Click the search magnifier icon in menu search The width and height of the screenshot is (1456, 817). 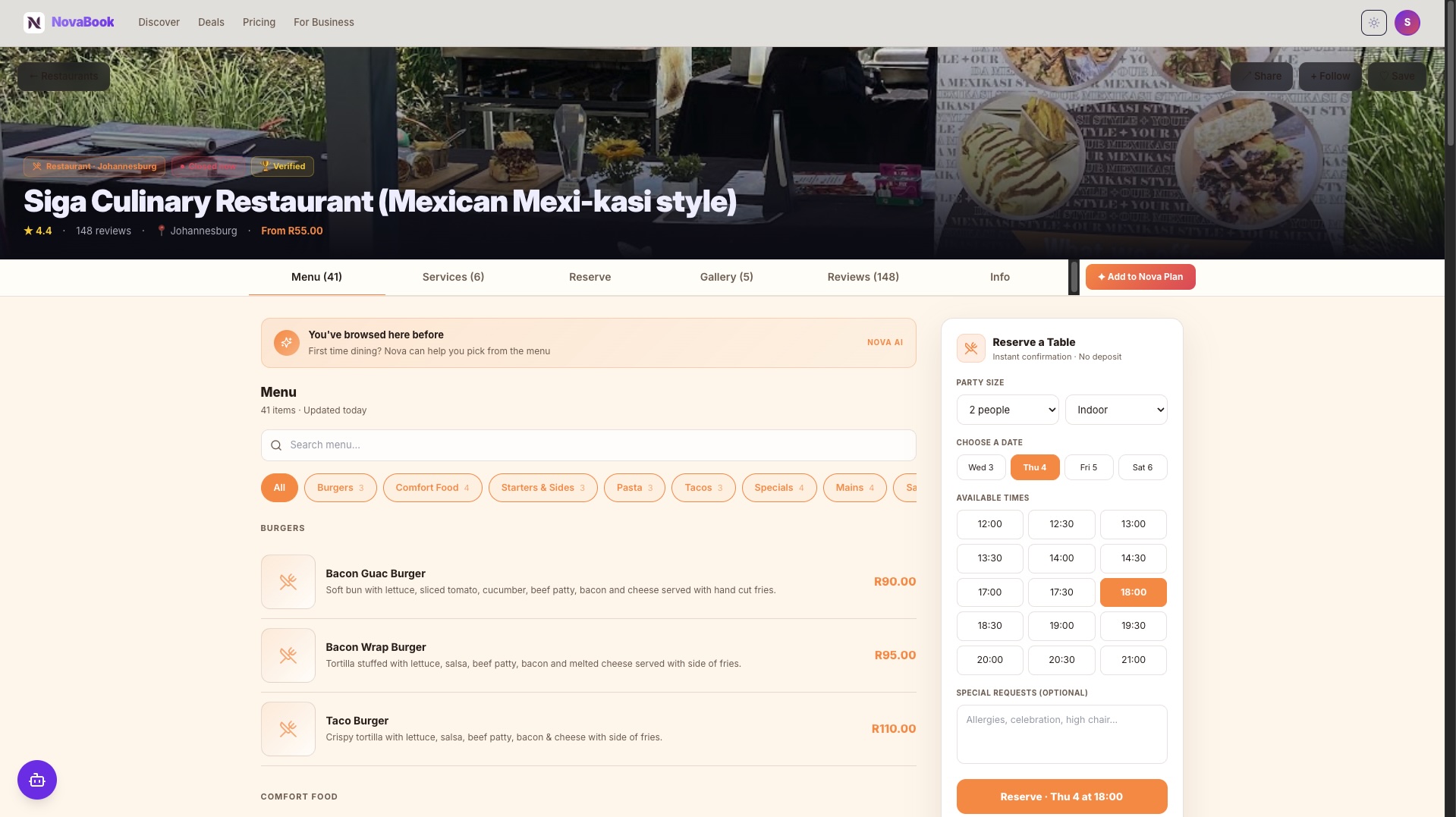pyautogui.click(x=276, y=445)
